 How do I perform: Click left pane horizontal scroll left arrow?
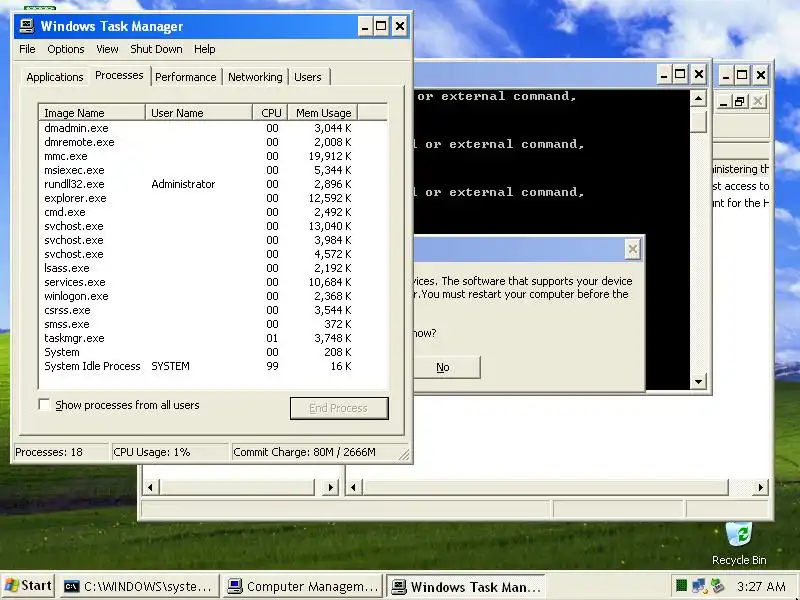pyautogui.click(x=150, y=487)
